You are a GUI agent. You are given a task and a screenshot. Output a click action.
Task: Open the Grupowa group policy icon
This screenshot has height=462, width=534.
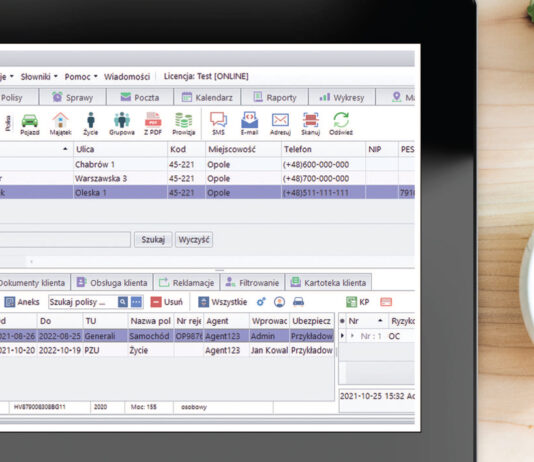click(122, 124)
